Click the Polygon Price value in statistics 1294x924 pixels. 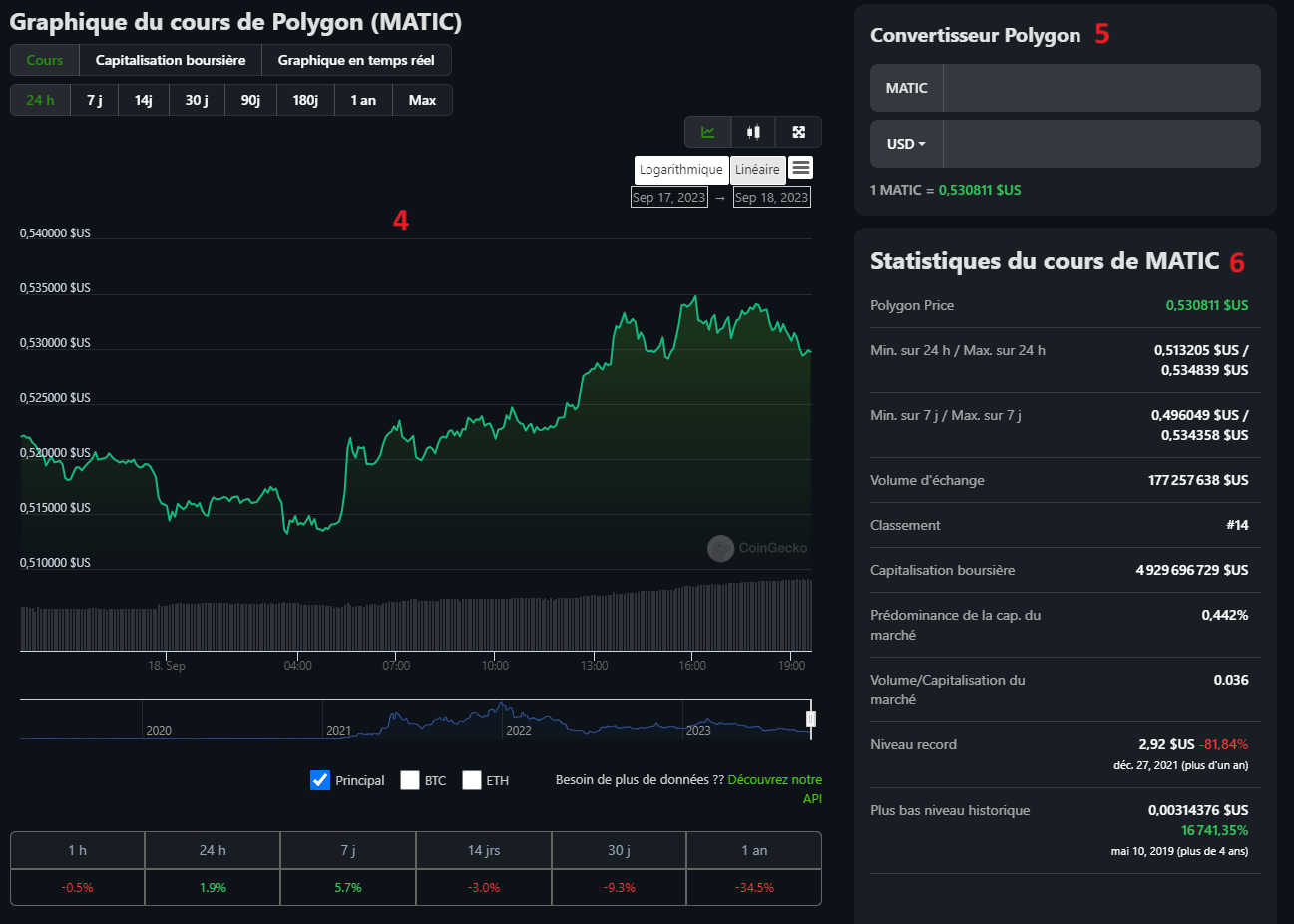1207,305
